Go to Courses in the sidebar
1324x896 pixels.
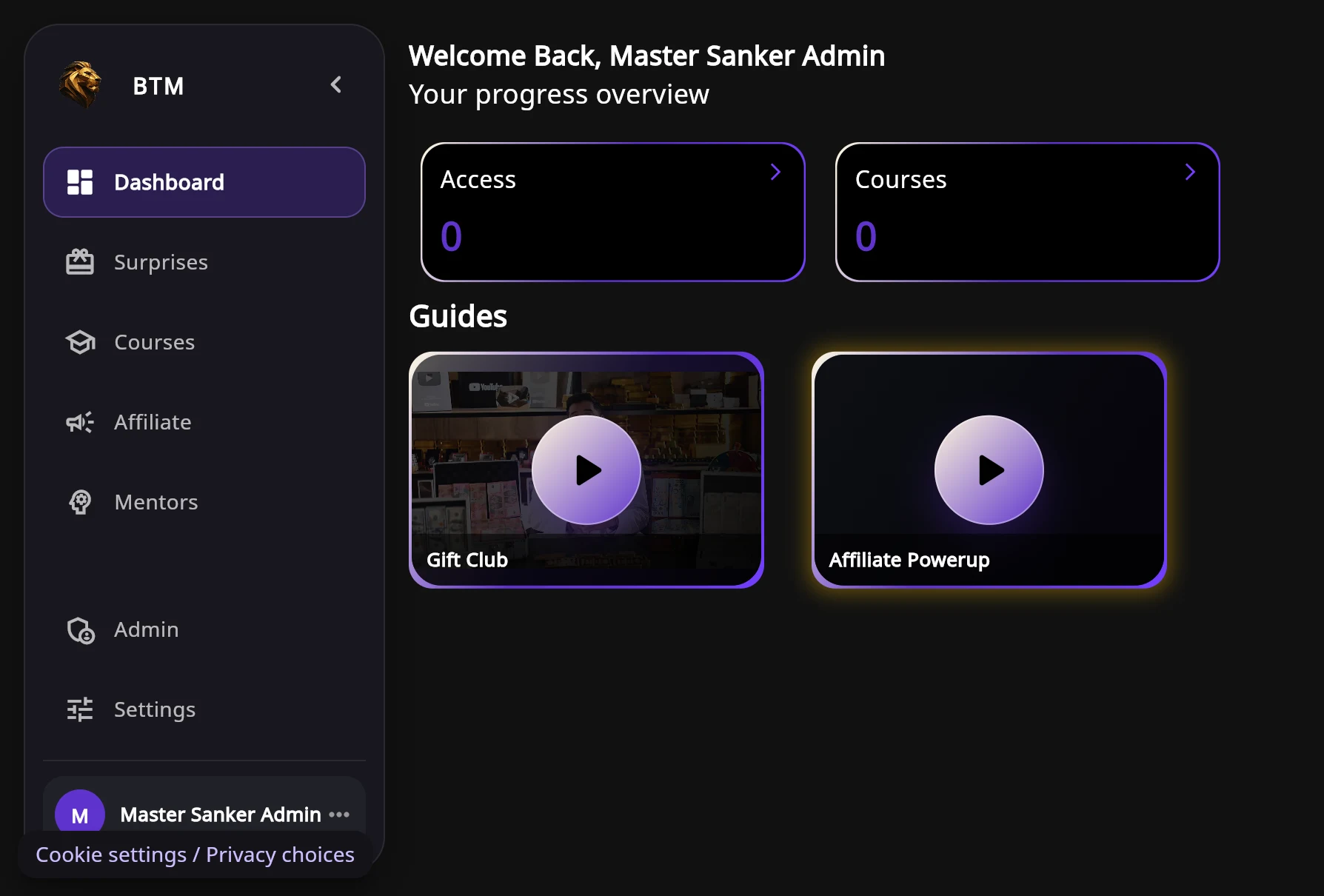[x=154, y=342]
